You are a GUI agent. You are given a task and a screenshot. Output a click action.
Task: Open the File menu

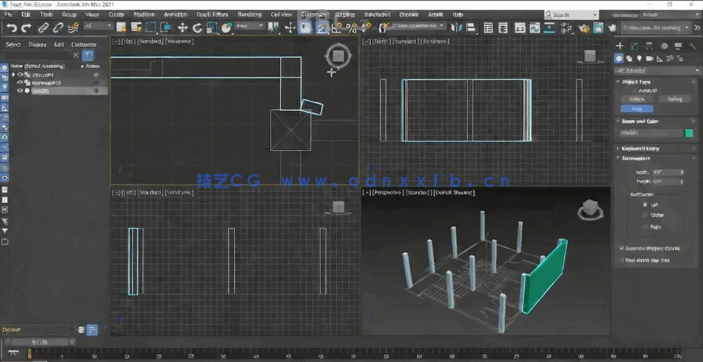8,15
